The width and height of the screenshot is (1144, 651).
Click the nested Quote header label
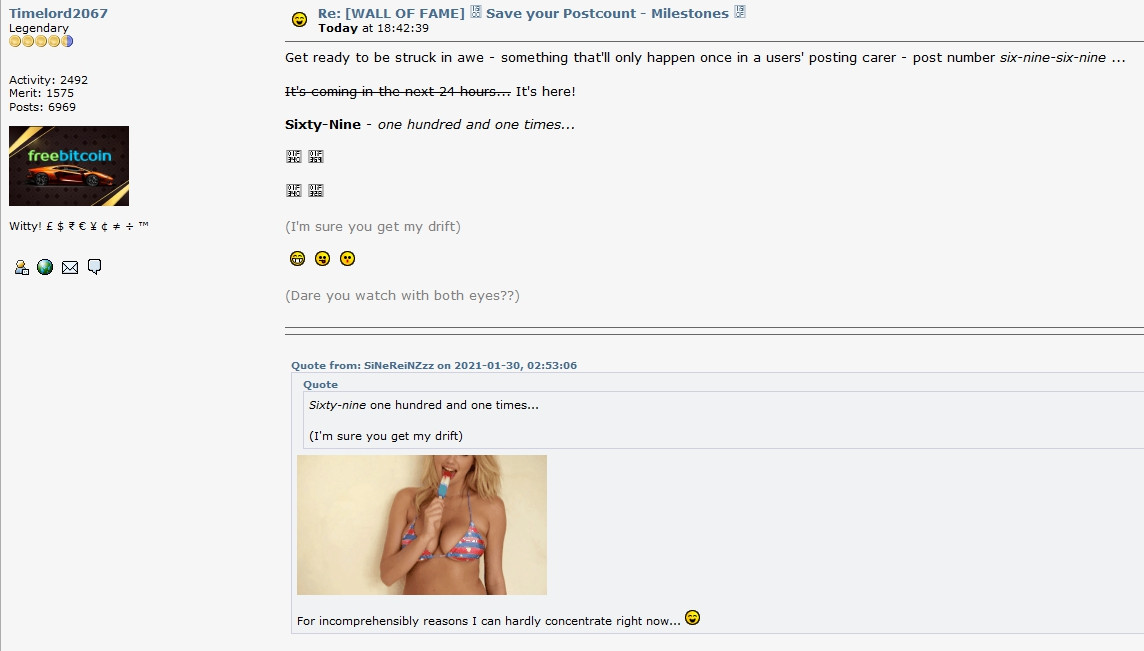click(320, 385)
